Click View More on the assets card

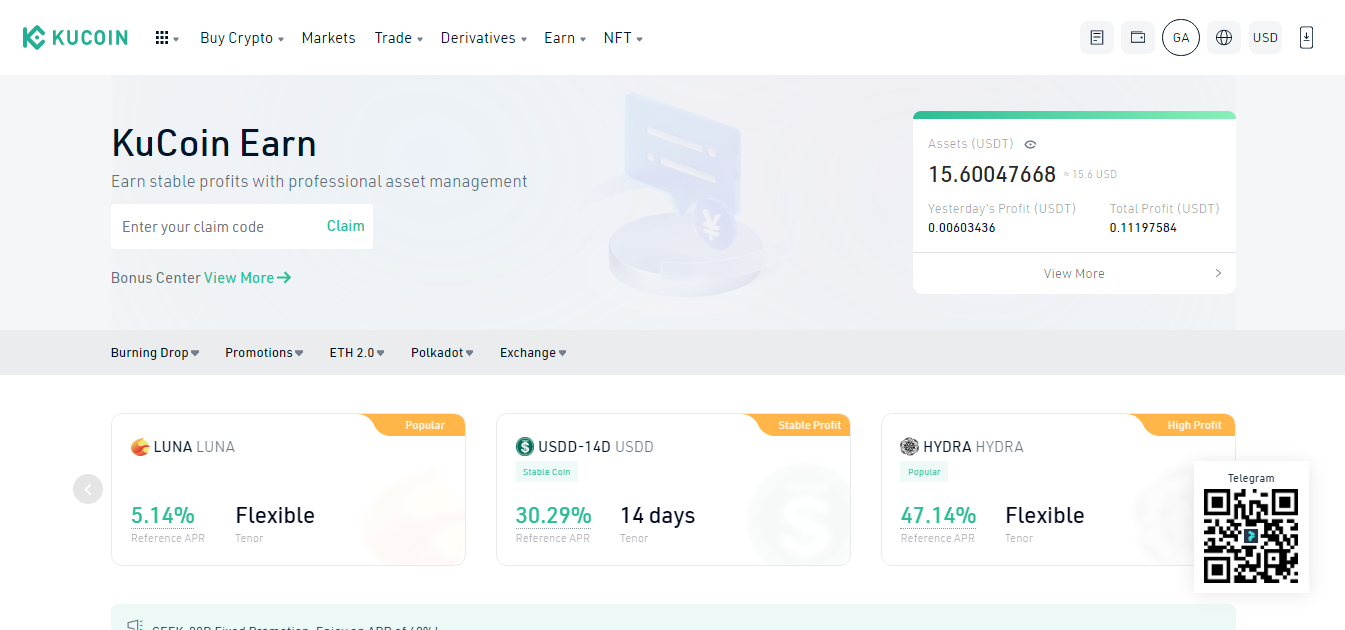pyautogui.click(x=1073, y=272)
